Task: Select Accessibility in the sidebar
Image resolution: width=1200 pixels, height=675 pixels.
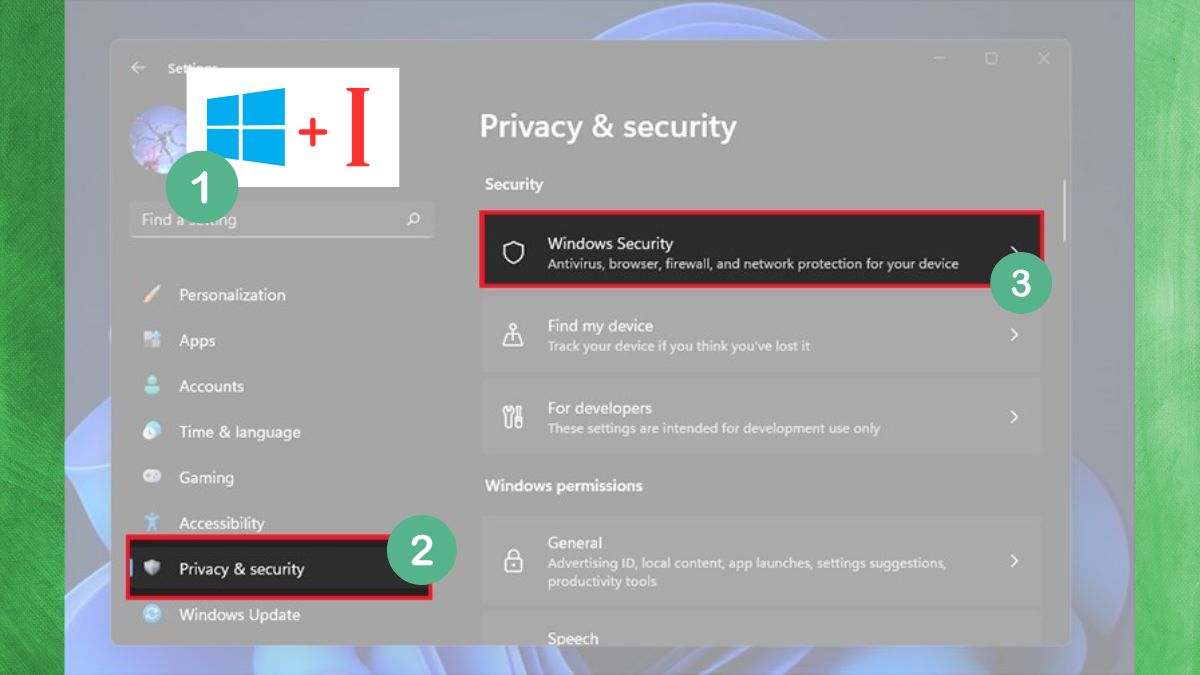Action: point(280,523)
